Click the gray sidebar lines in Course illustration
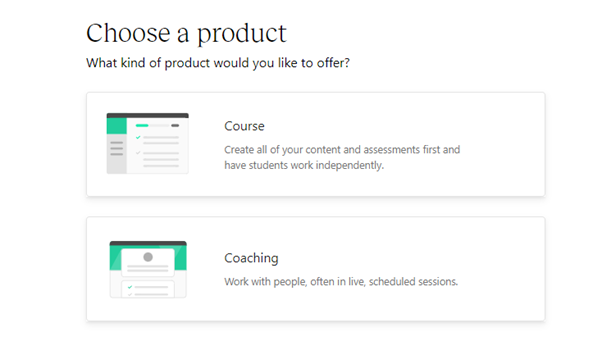This screenshot has height=364, width=602. [117, 148]
